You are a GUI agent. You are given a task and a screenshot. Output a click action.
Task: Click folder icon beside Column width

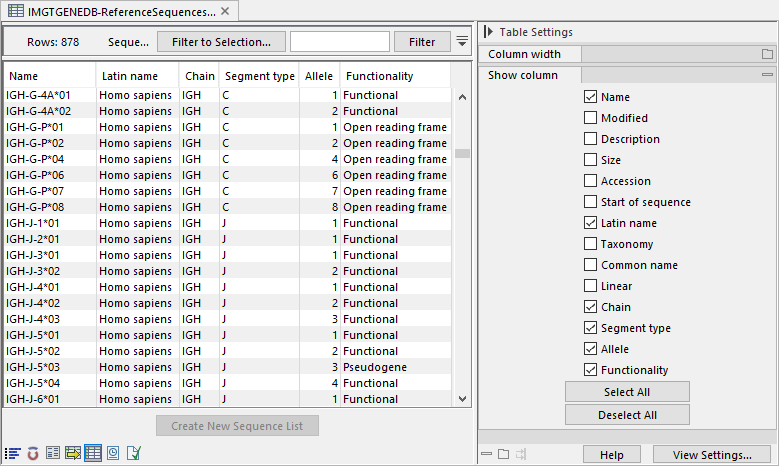[768, 54]
